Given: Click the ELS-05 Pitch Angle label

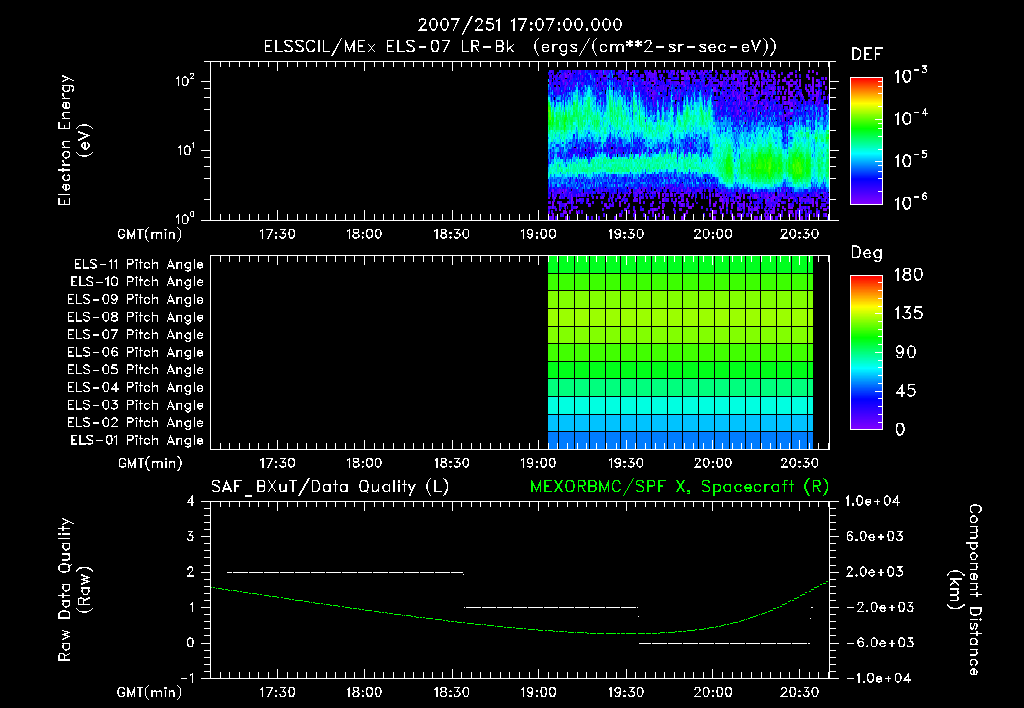Looking at the screenshot, I should click(x=135, y=370).
